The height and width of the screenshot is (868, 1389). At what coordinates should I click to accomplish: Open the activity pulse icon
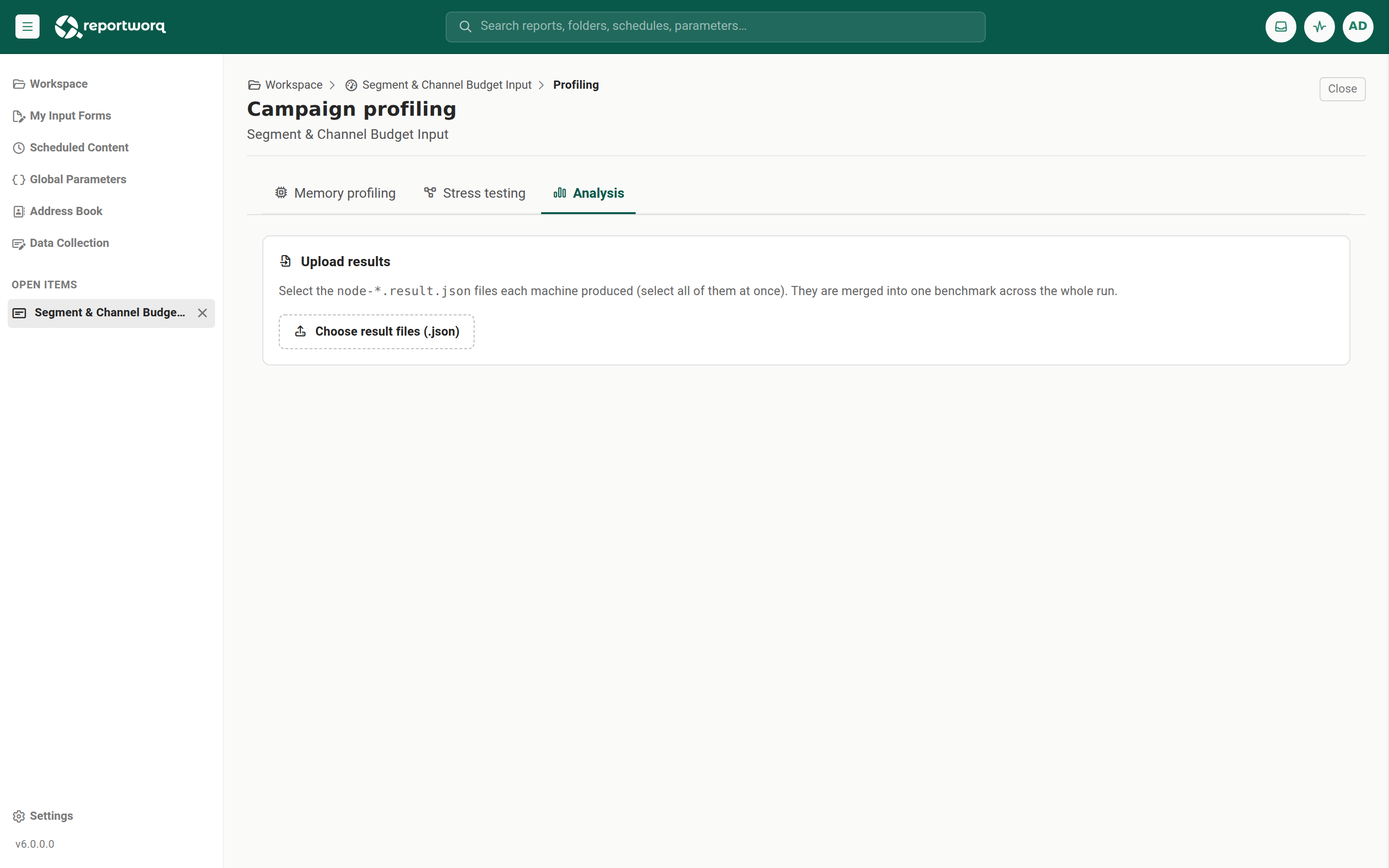click(x=1319, y=27)
